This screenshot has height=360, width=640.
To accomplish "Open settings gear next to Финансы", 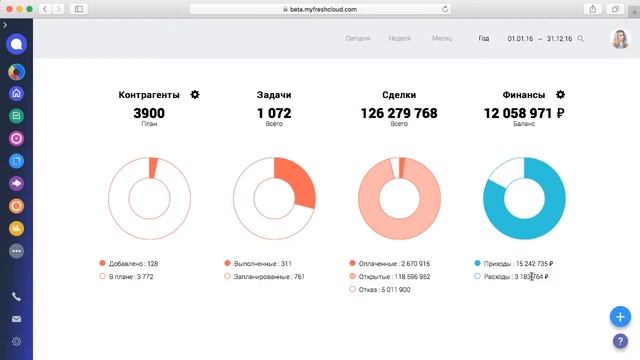I will [560, 95].
